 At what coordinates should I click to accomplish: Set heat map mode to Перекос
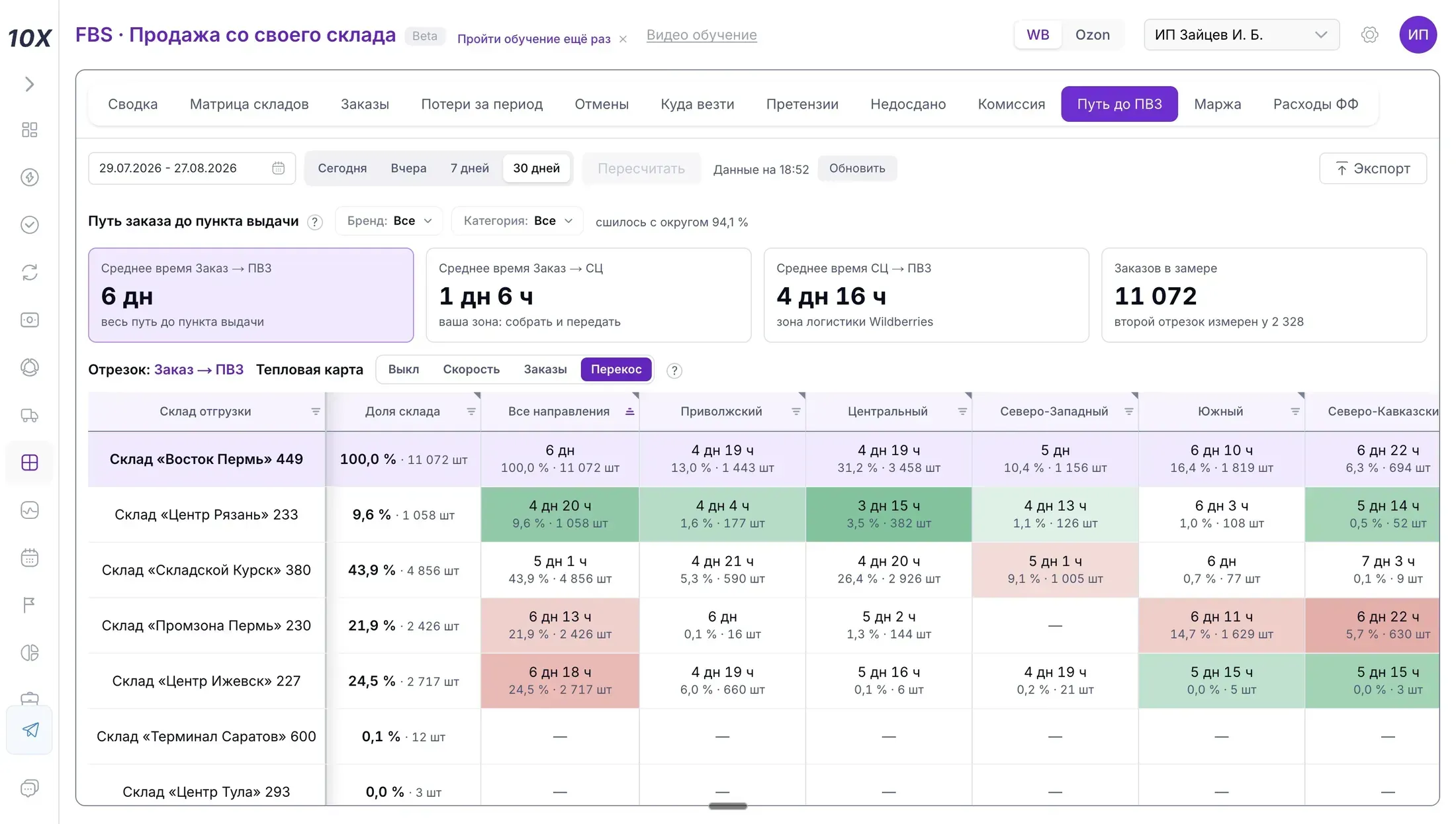pyautogui.click(x=615, y=369)
